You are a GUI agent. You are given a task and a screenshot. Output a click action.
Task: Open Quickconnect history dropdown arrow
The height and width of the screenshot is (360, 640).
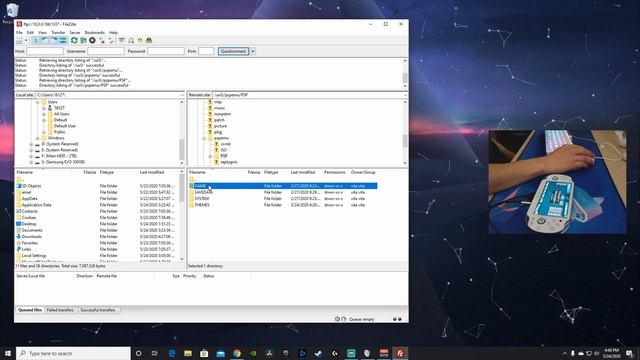click(253, 51)
